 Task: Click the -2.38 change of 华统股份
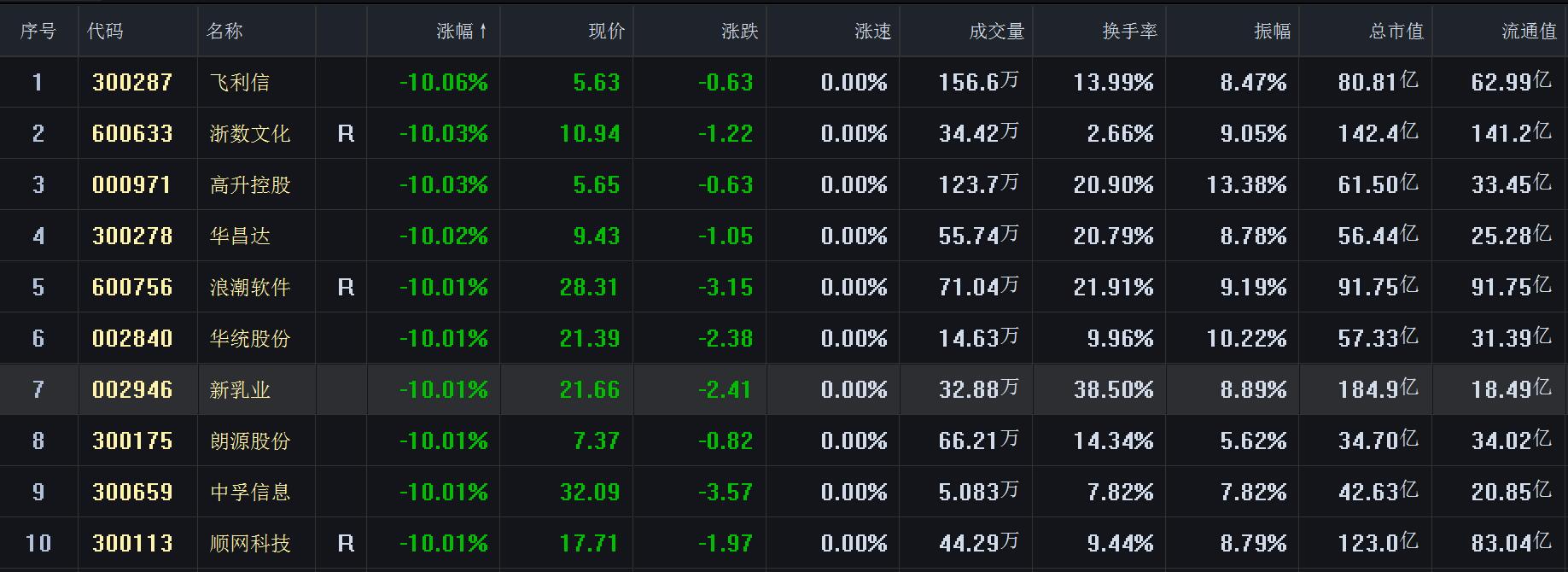coord(726,339)
